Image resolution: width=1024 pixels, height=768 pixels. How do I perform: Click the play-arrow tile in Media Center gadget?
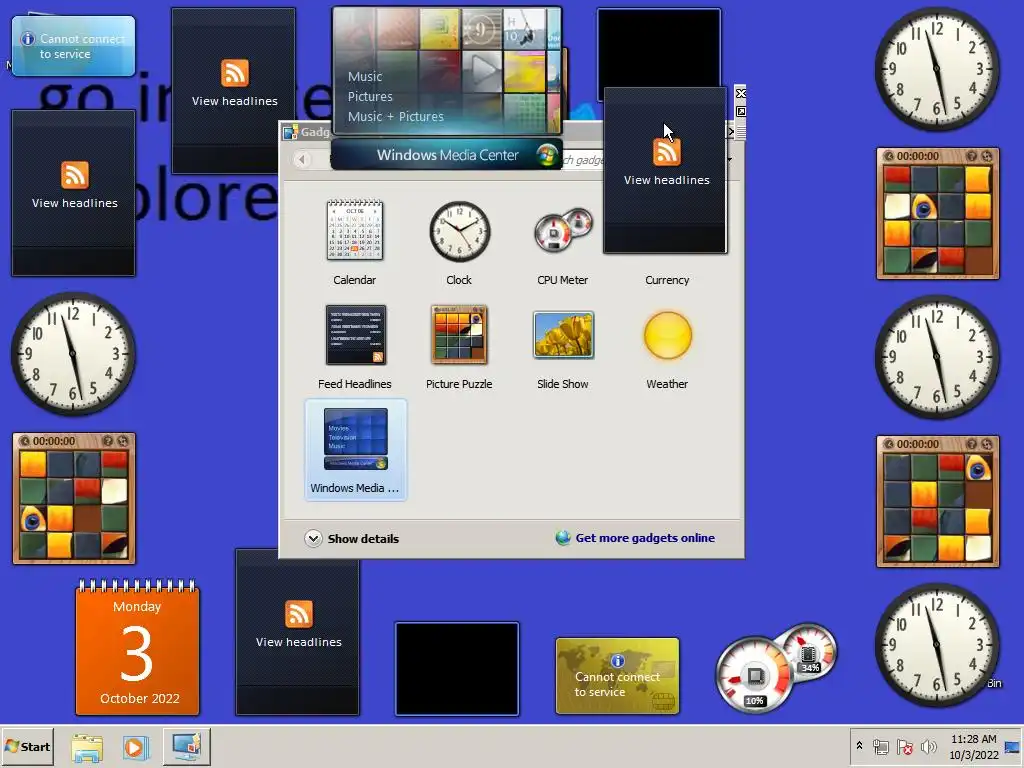click(x=483, y=71)
